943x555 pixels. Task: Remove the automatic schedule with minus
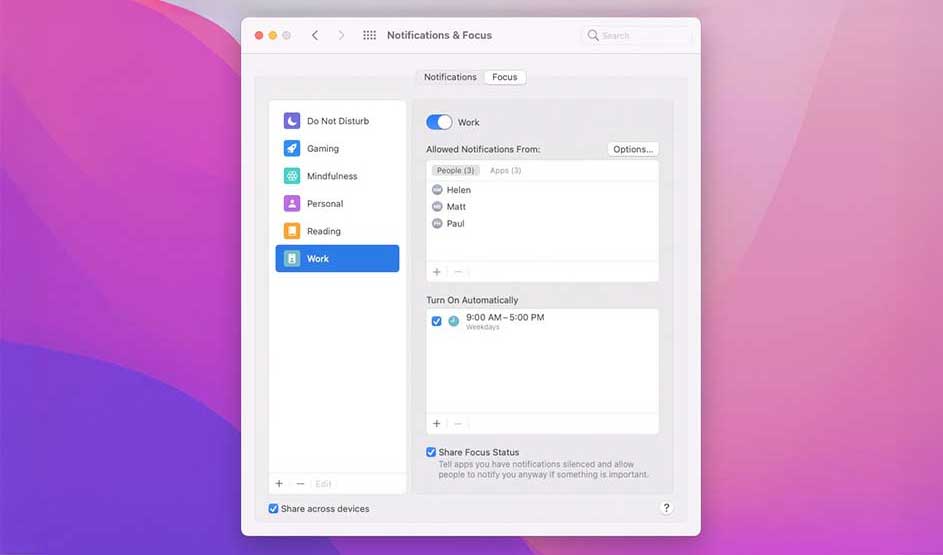pyautogui.click(x=458, y=424)
